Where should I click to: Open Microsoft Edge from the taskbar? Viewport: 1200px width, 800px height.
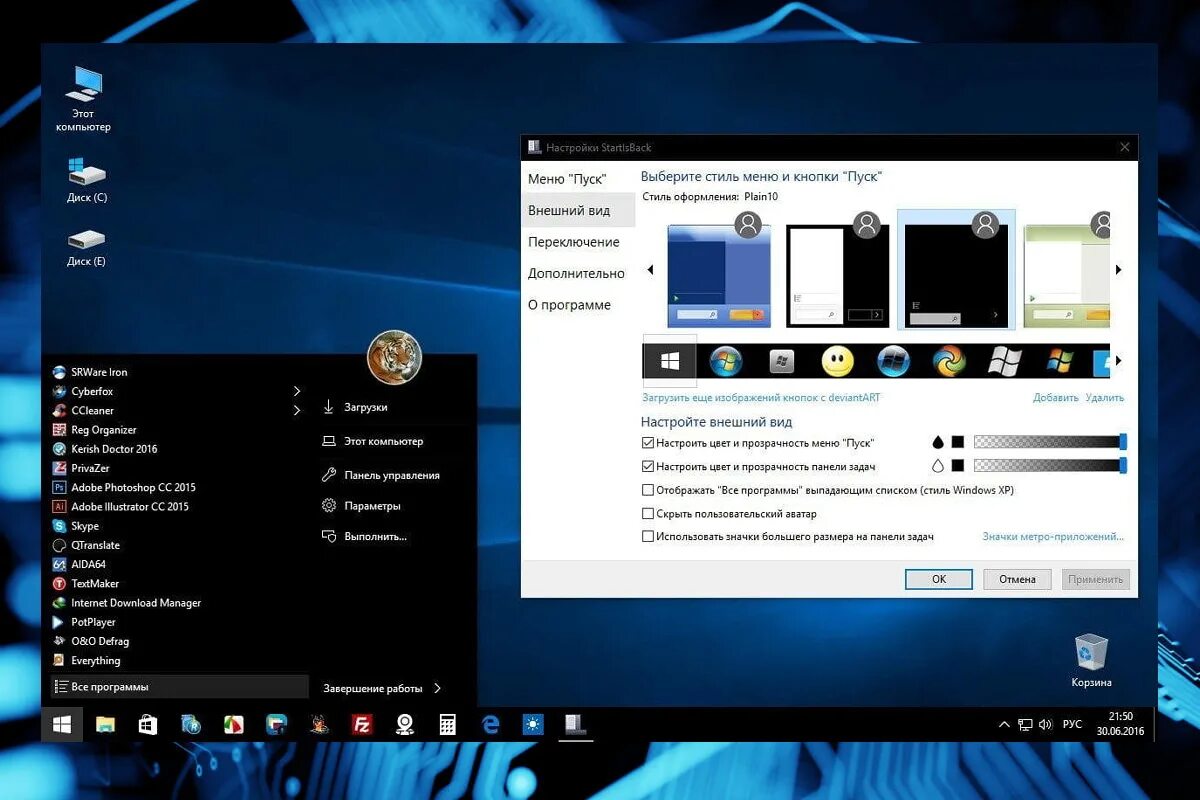coord(490,724)
